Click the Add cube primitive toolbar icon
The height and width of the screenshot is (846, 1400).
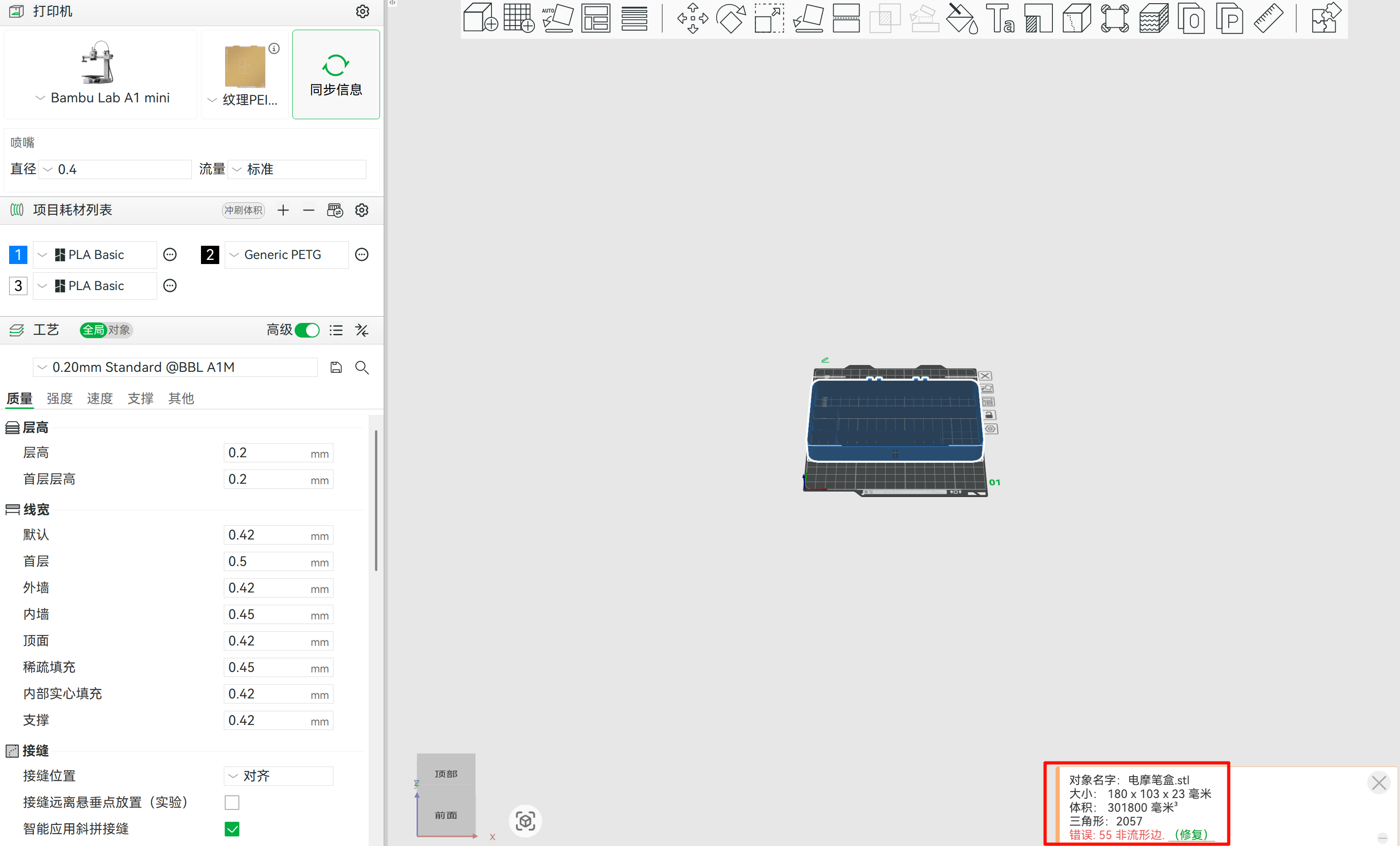pos(480,18)
